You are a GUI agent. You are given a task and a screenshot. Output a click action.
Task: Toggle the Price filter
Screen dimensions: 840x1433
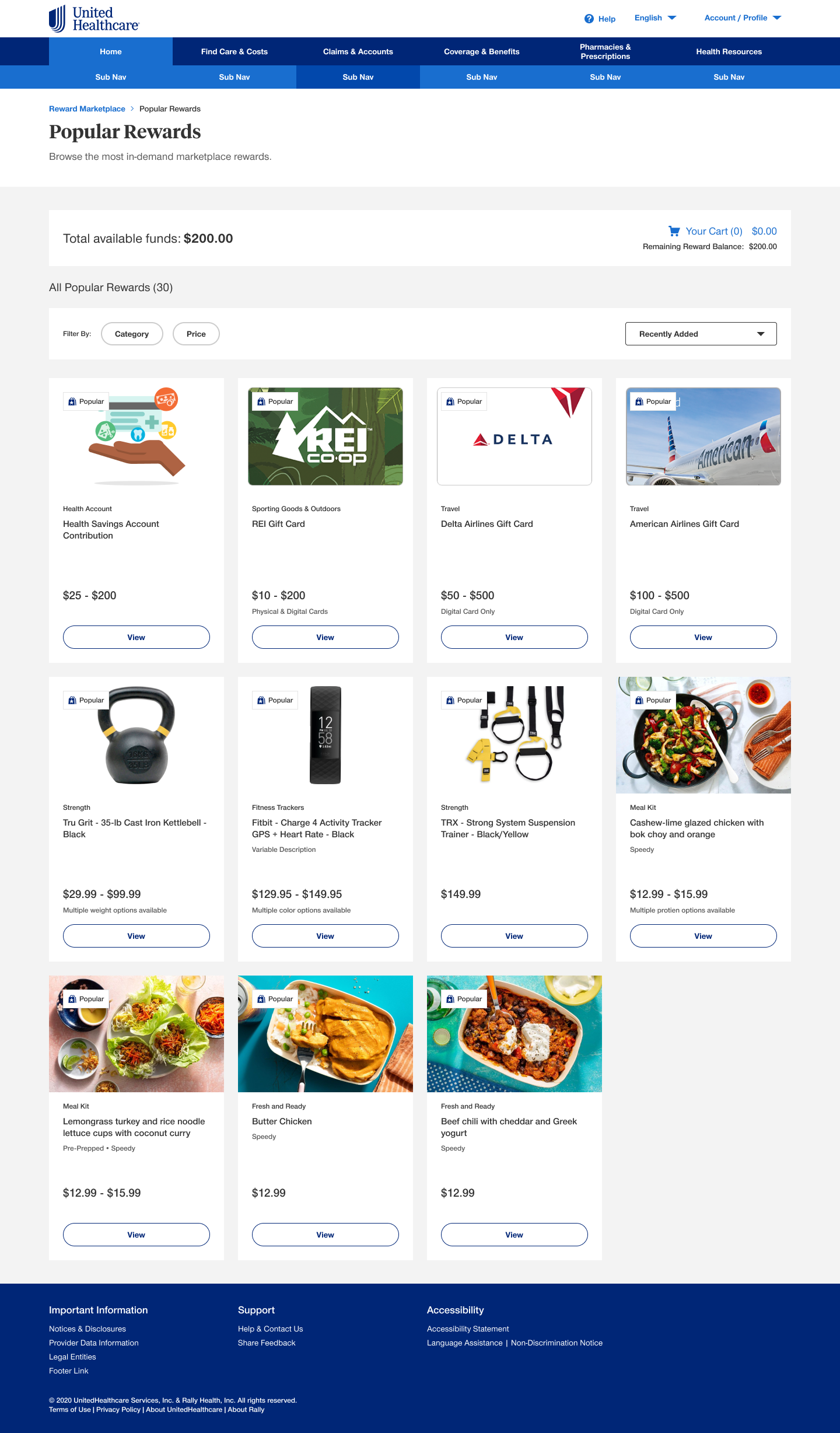click(196, 334)
